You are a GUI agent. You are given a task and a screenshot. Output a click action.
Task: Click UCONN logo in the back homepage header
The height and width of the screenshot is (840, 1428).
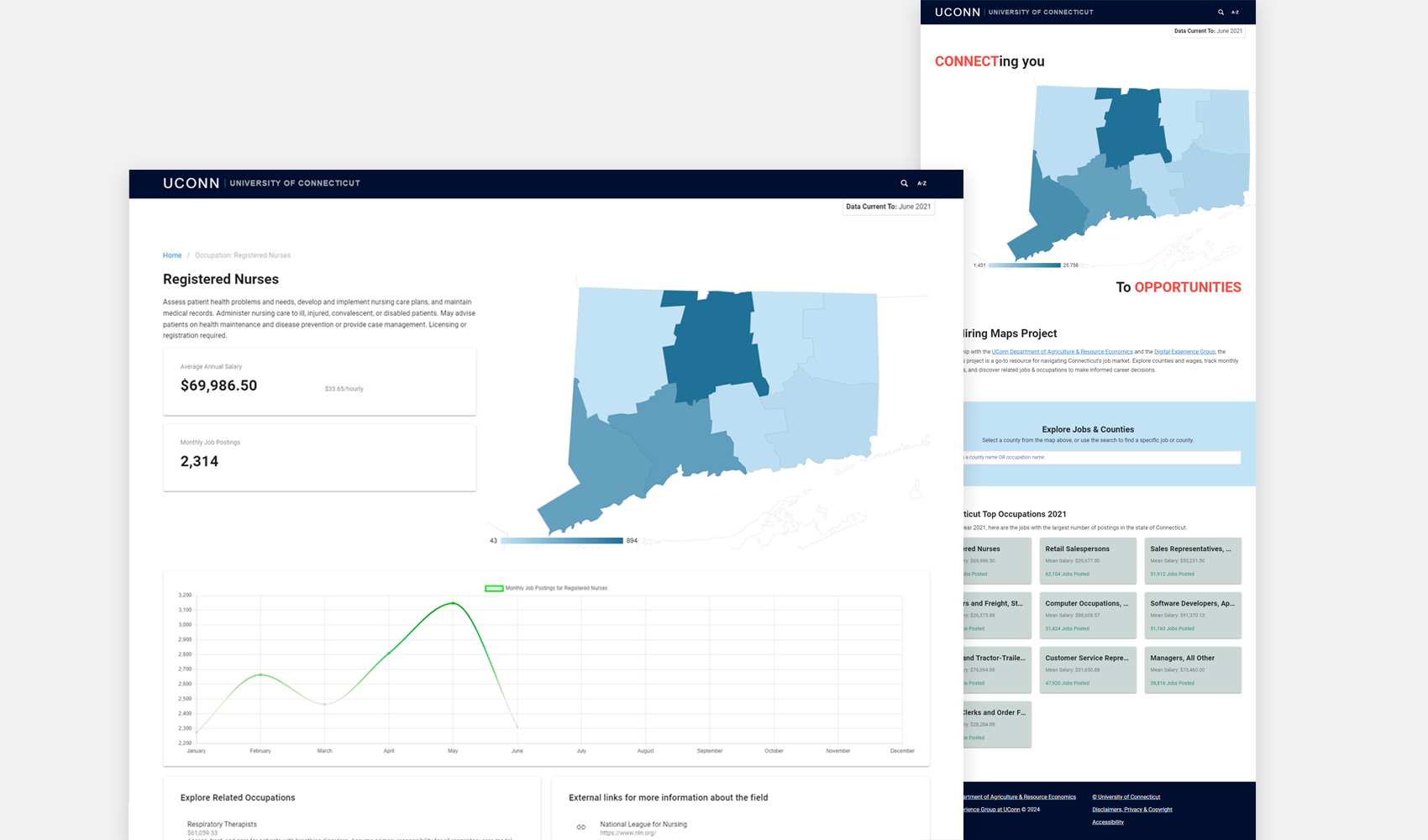pos(958,13)
